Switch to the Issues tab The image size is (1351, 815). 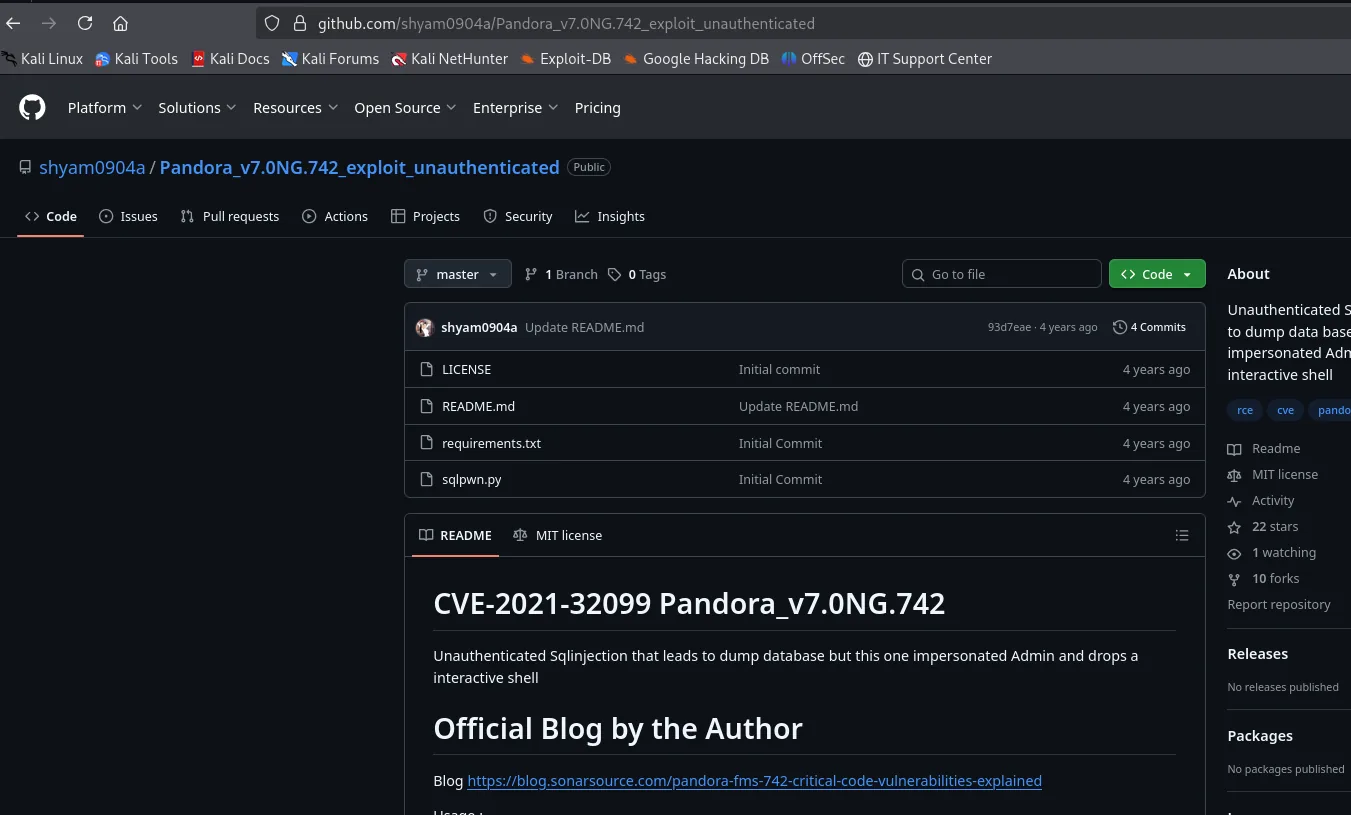[x=129, y=216]
